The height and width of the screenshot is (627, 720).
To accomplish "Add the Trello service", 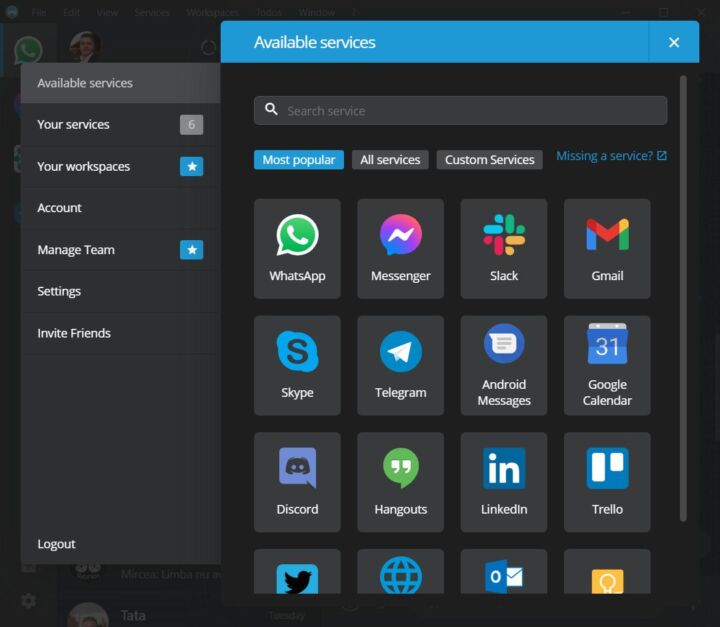I will [607, 482].
